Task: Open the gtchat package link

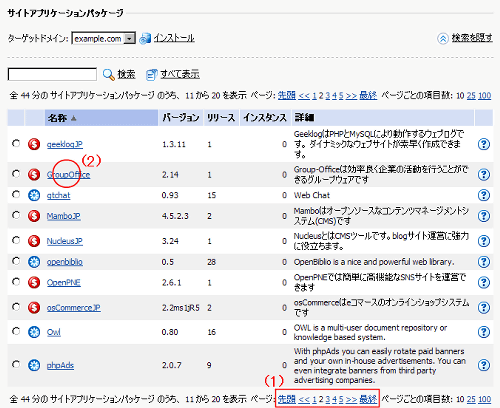Action: (x=58, y=195)
